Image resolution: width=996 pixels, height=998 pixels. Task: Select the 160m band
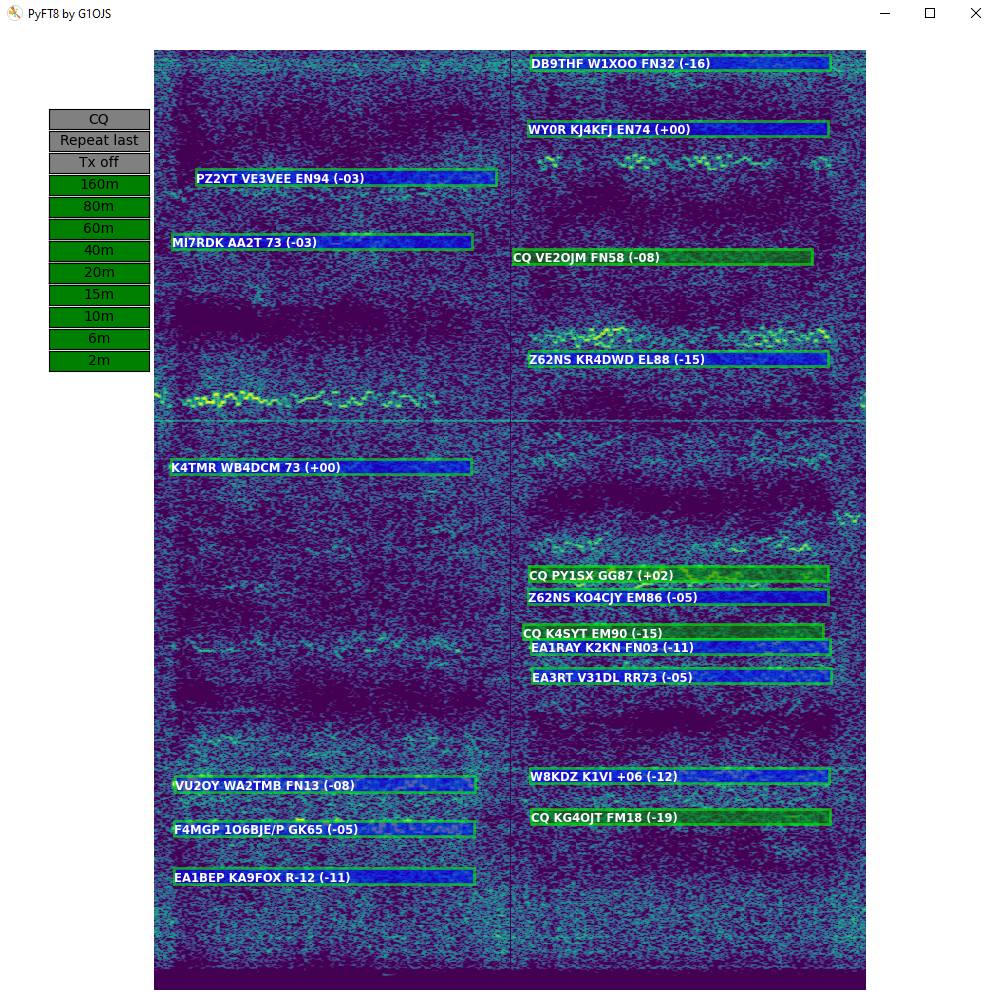pyautogui.click(x=98, y=184)
